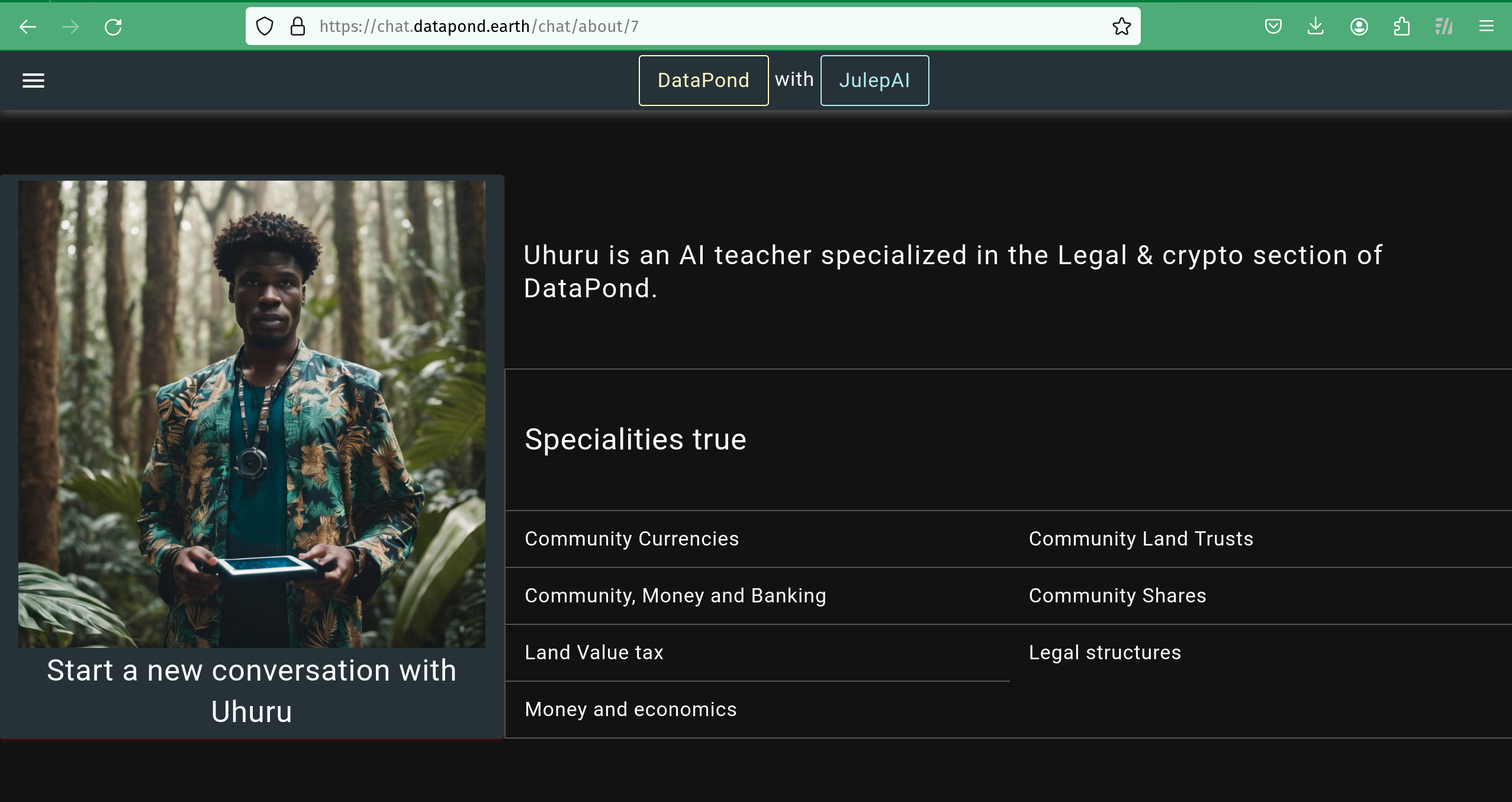
Task: Click the site security padlock icon
Action: (x=298, y=27)
